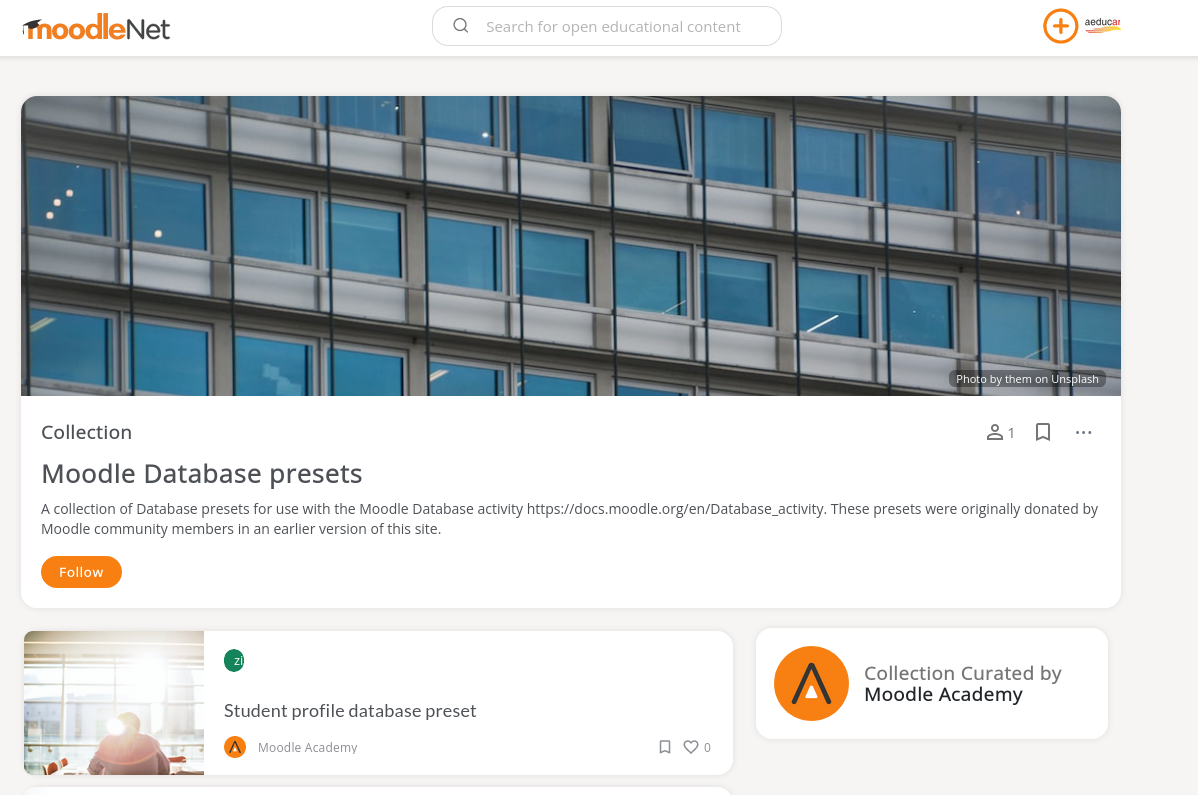Click the search magnifier icon
This screenshot has width=1198, height=795.
pyautogui.click(x=461, y=26)
